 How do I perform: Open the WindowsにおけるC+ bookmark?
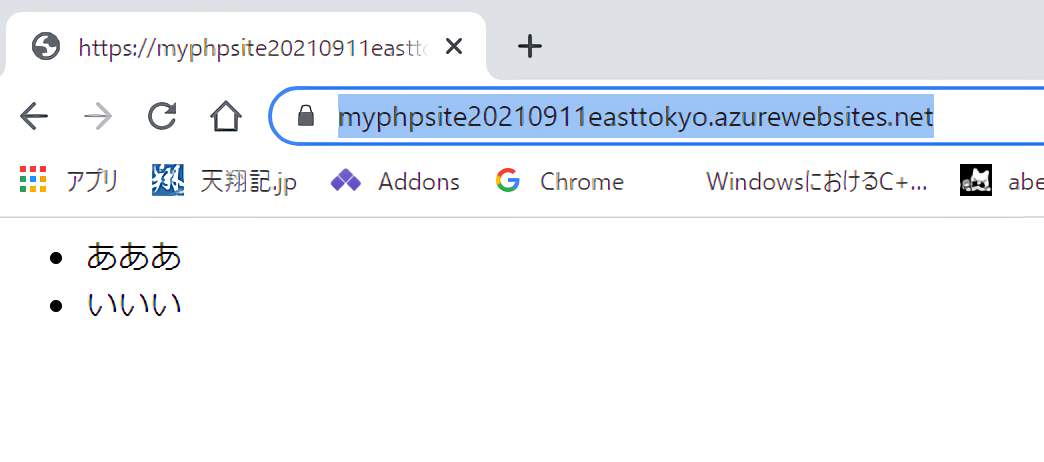pyautogui.click(x=816, y=181)
